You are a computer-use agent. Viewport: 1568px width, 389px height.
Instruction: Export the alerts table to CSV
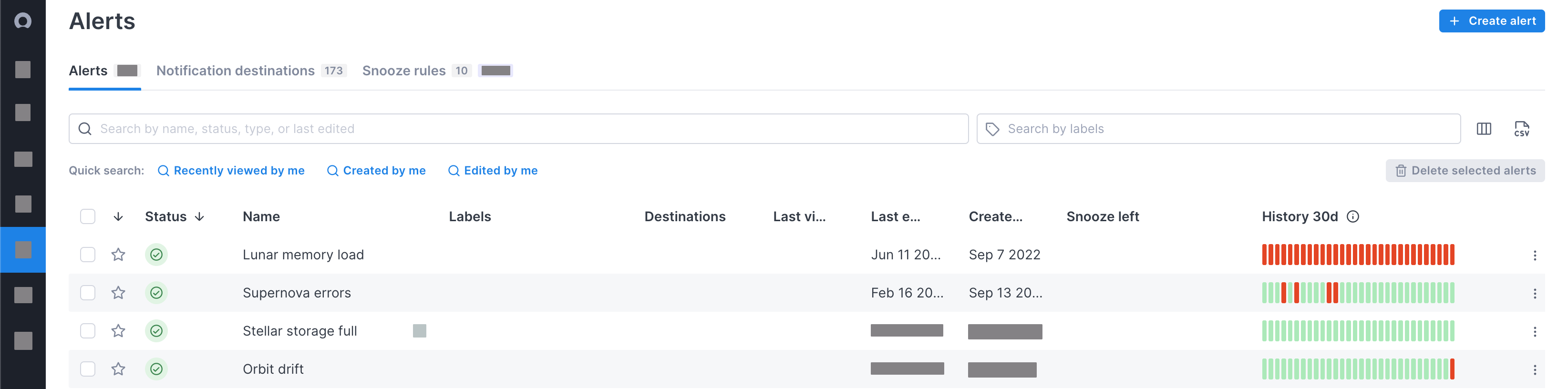[x=1522, y=128]
